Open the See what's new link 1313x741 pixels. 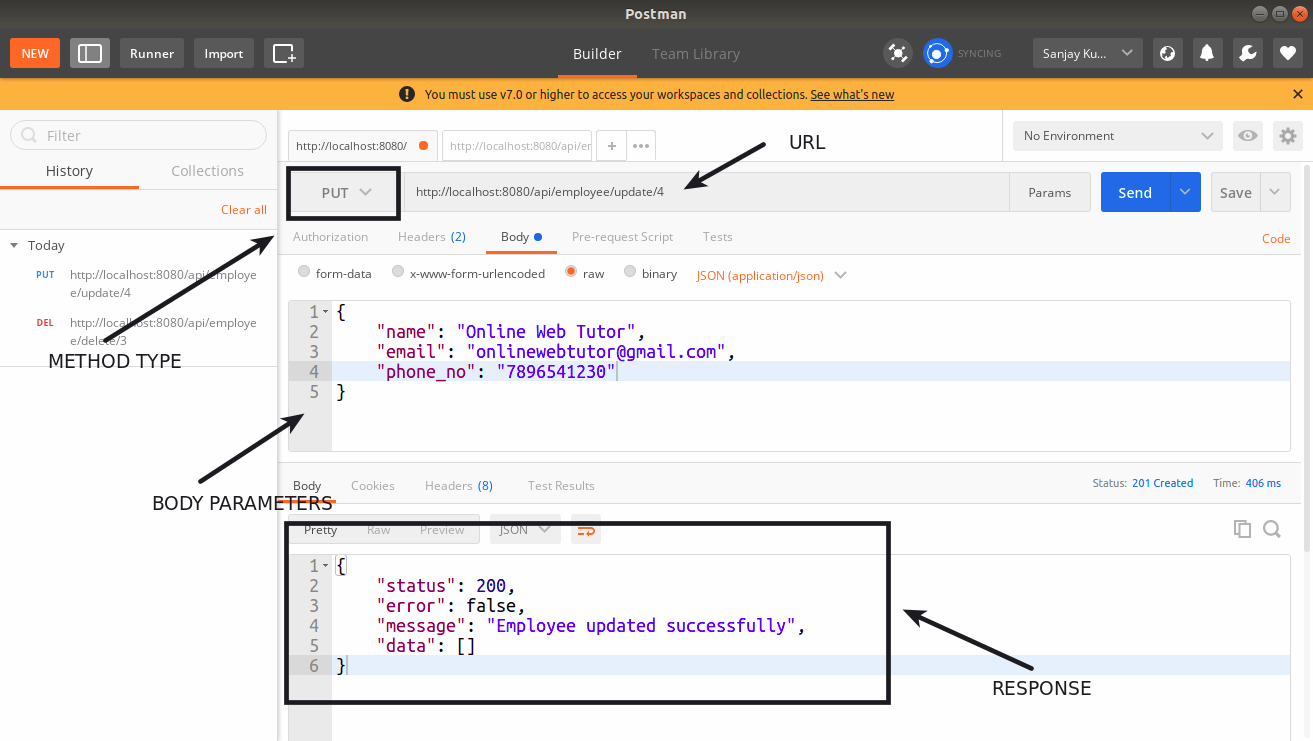click(x=852, y=93)
